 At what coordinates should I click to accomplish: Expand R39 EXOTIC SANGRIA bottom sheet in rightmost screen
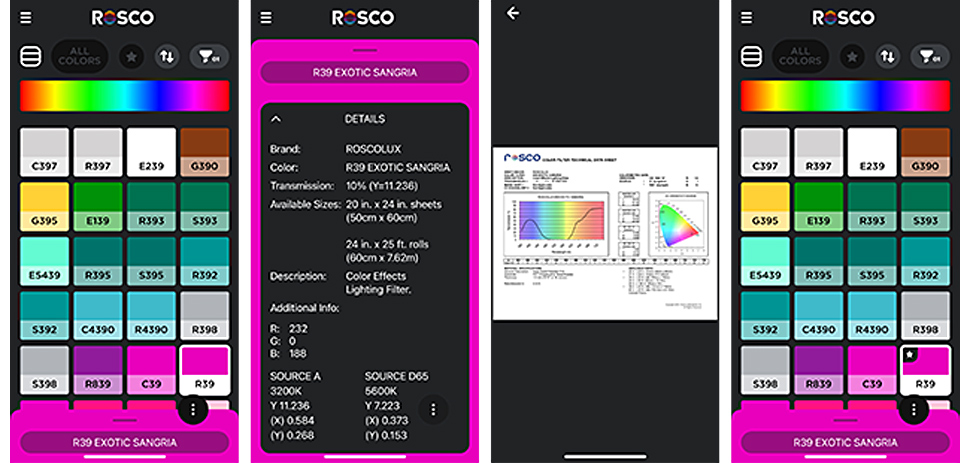coord(844,441)
